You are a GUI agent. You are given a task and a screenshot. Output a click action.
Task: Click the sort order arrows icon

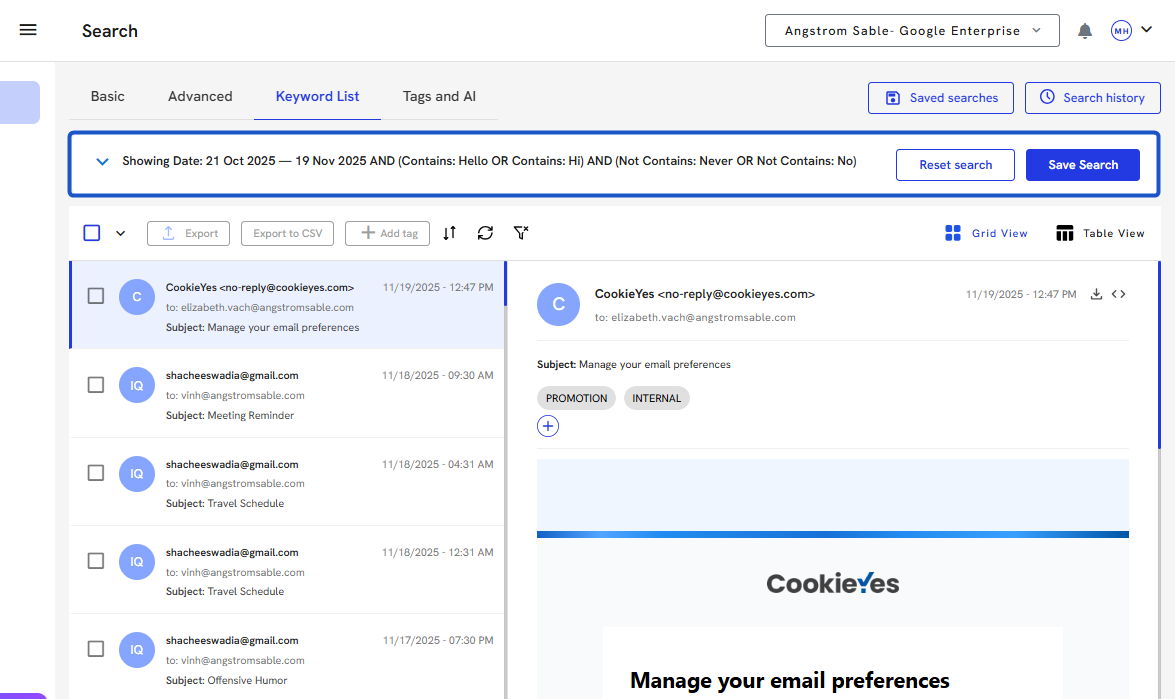pos(450,233)
